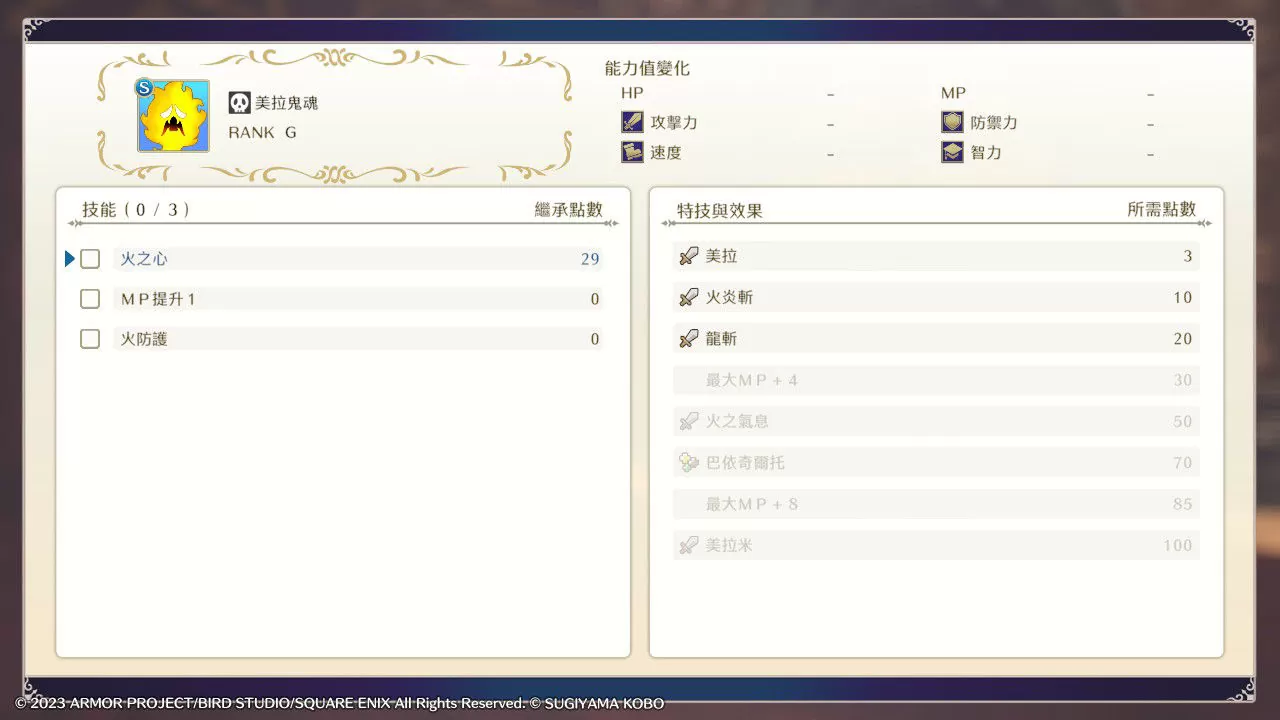Click the scholar cap icon beside 智力

click(952, 152)
